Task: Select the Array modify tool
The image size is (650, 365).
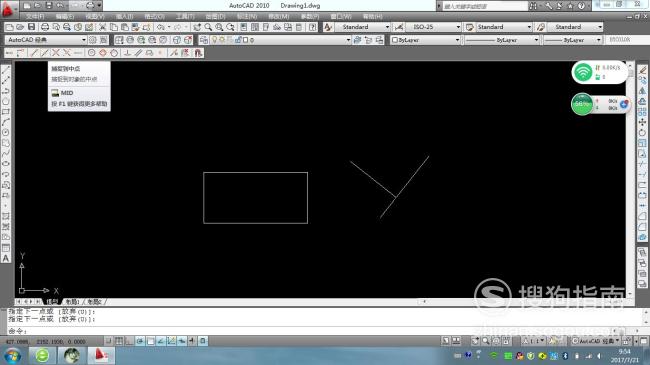Action: coord(642,112)
